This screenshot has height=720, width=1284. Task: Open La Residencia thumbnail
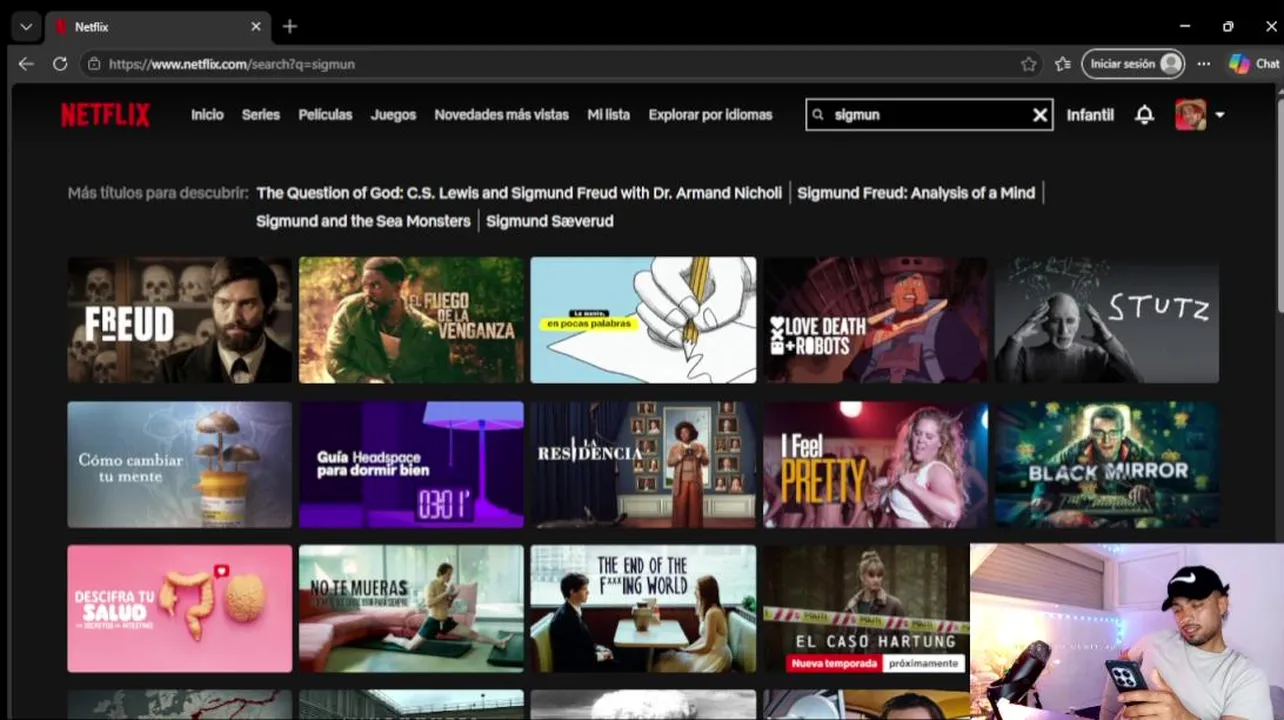tap(643, 465)
